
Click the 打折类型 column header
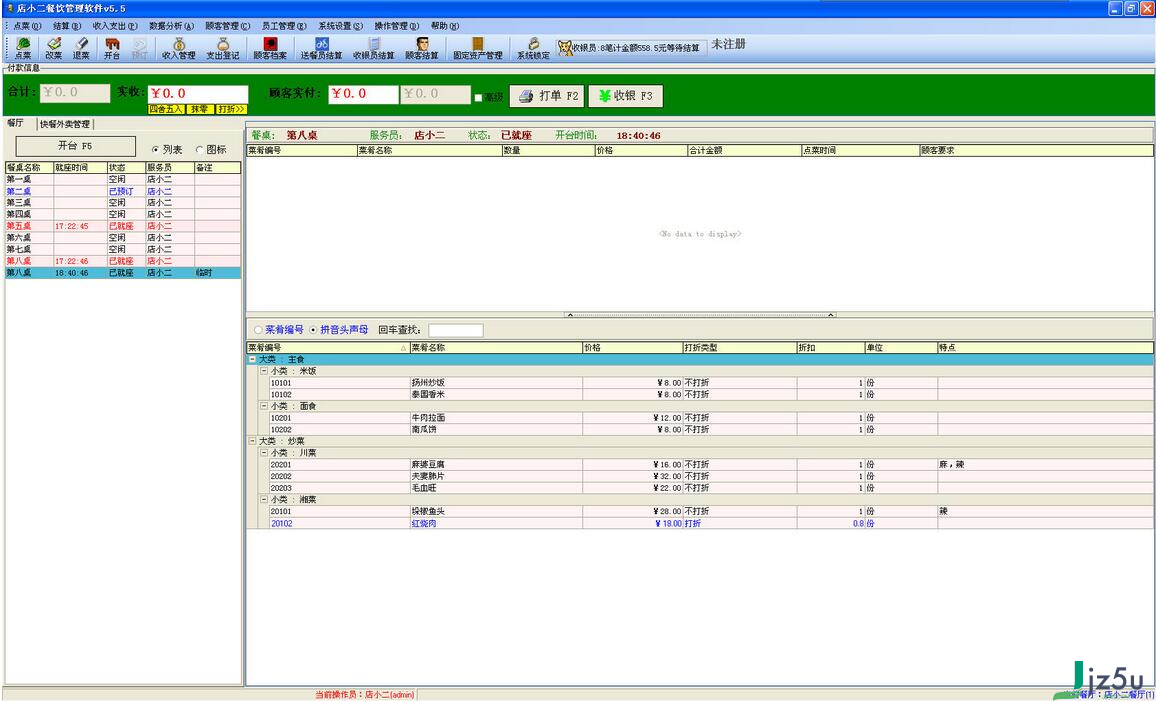click(739, 347)
